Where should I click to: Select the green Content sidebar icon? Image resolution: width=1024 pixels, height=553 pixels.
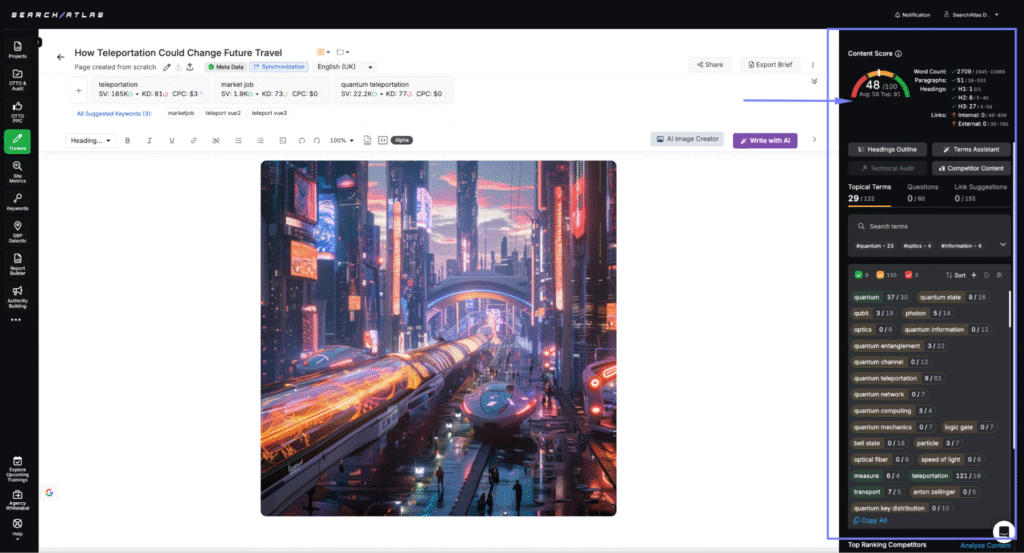[18, 141]
